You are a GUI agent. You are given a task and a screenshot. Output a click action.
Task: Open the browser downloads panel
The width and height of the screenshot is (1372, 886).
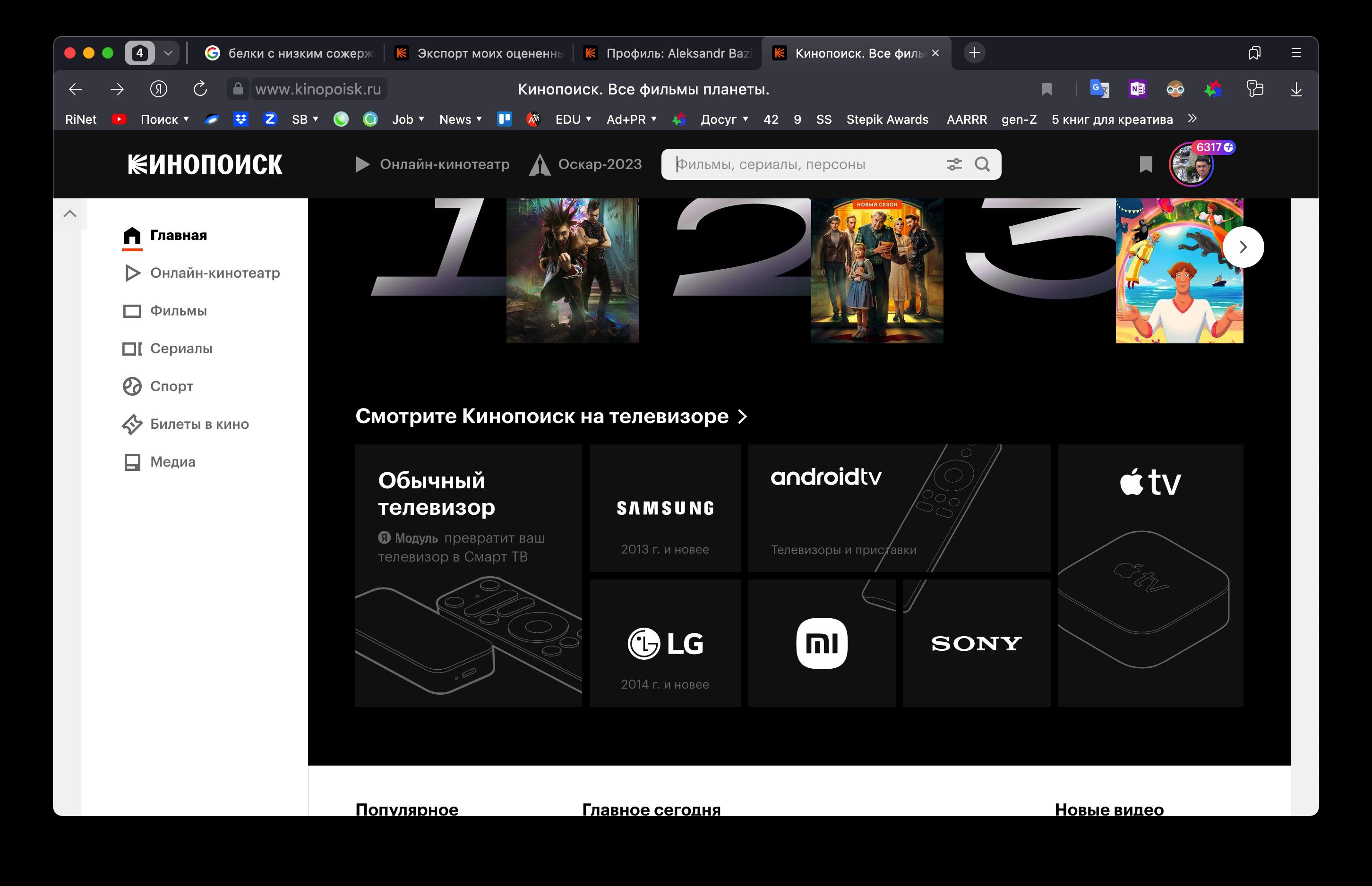pos(1296,89)
